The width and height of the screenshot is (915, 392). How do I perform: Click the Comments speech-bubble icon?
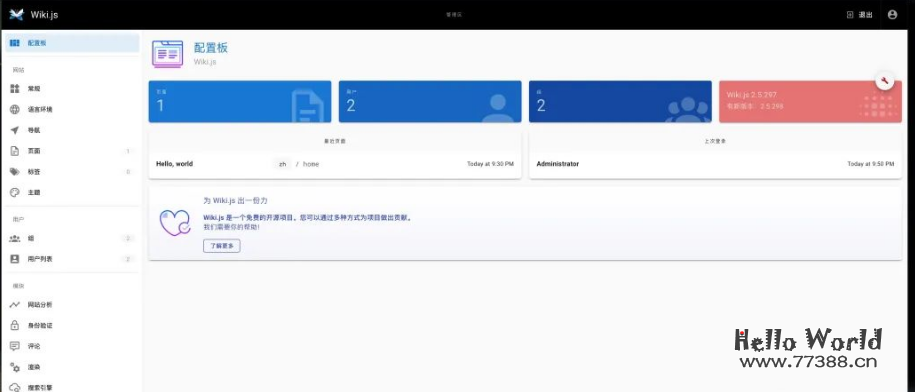pos(15,346)
